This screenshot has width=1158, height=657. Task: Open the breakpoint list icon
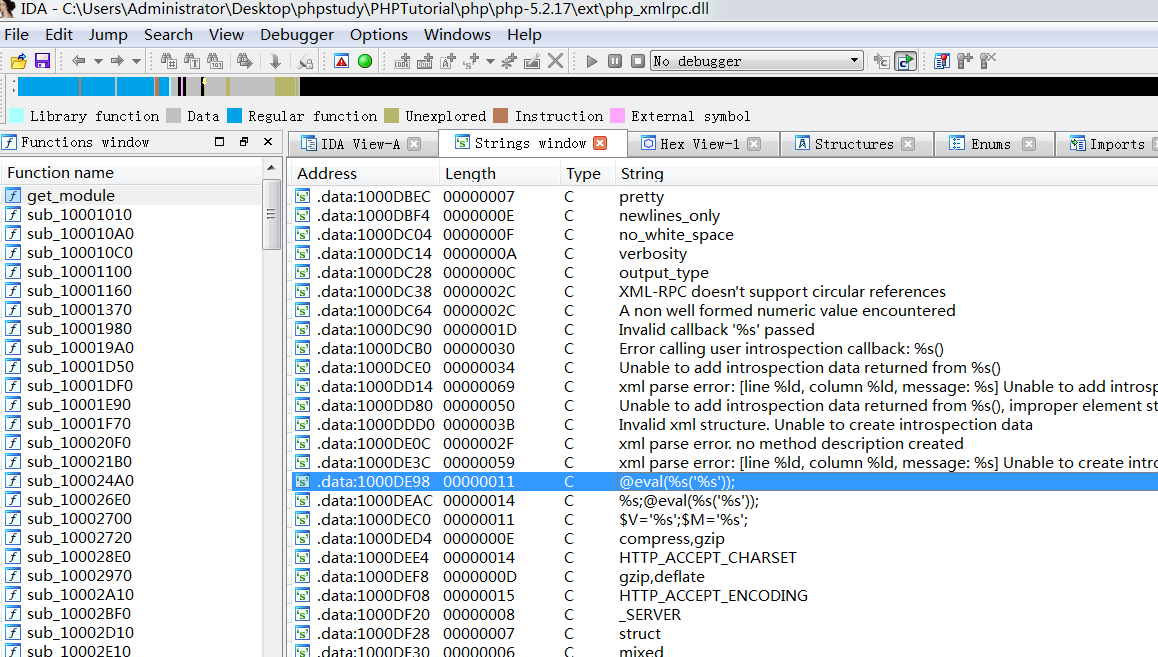pyautogui.click(x=942, y=61)
